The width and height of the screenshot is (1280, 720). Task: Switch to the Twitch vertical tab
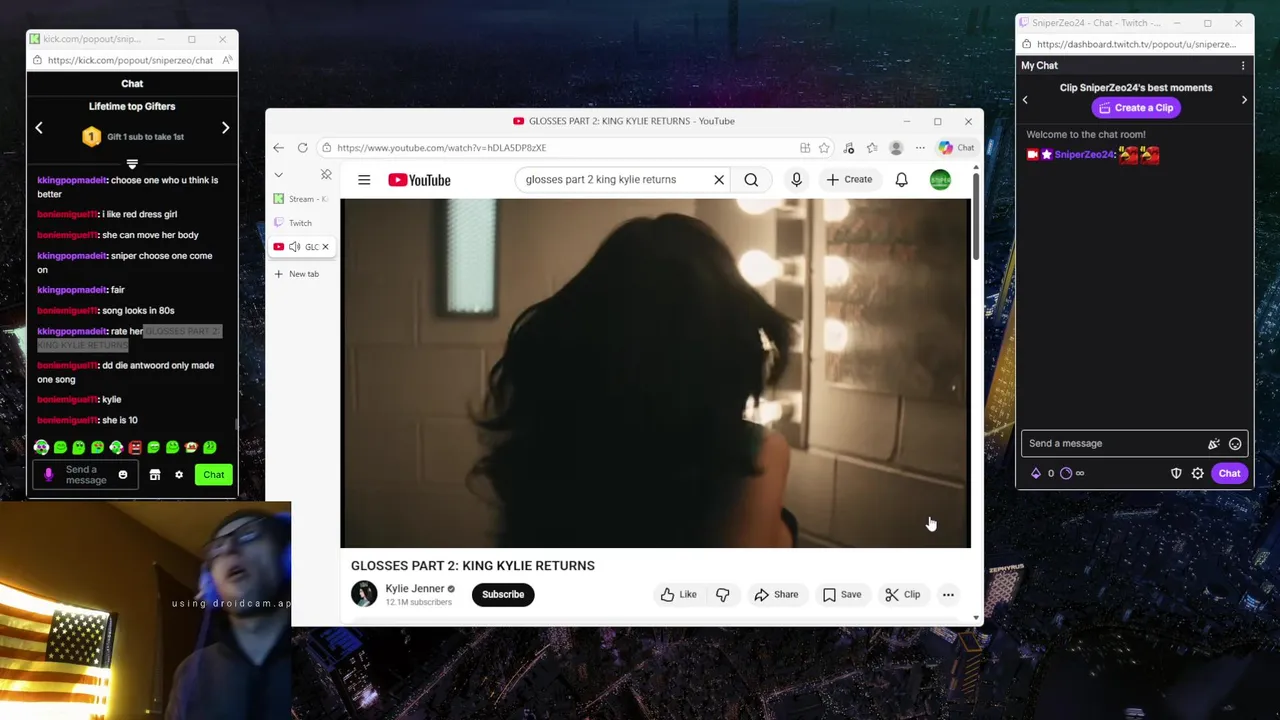click(301, 223)
